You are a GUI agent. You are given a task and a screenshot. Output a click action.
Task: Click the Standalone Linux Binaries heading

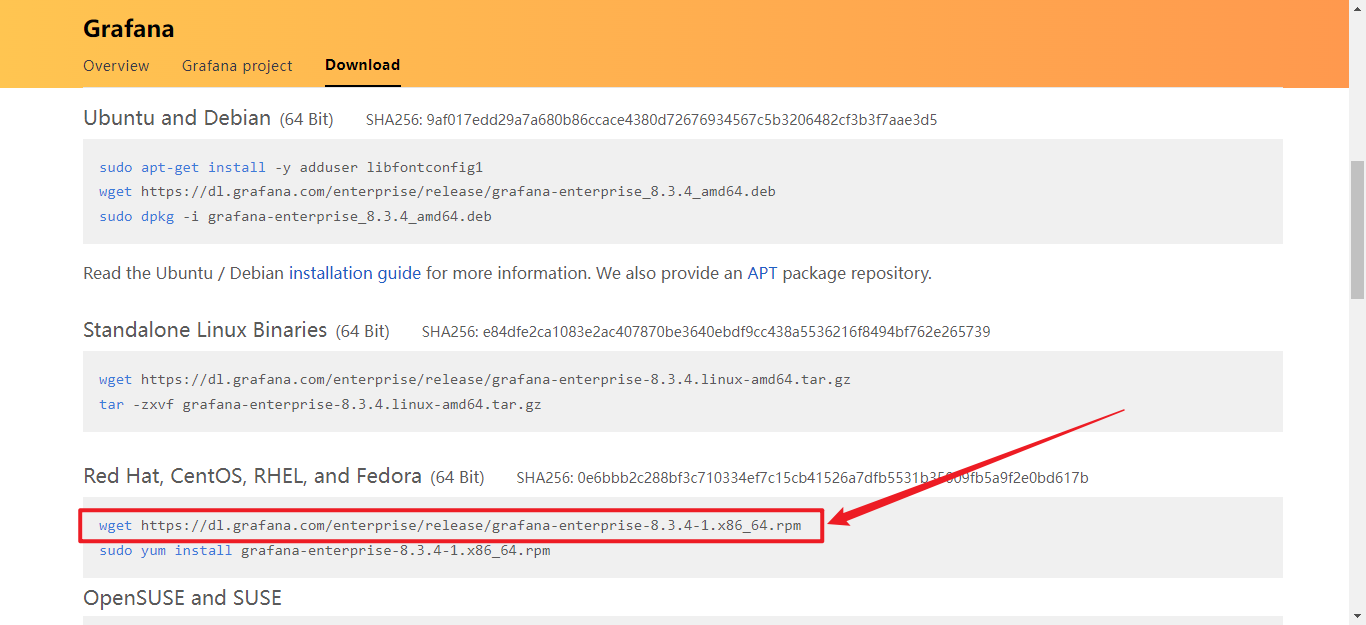point(205,330)
